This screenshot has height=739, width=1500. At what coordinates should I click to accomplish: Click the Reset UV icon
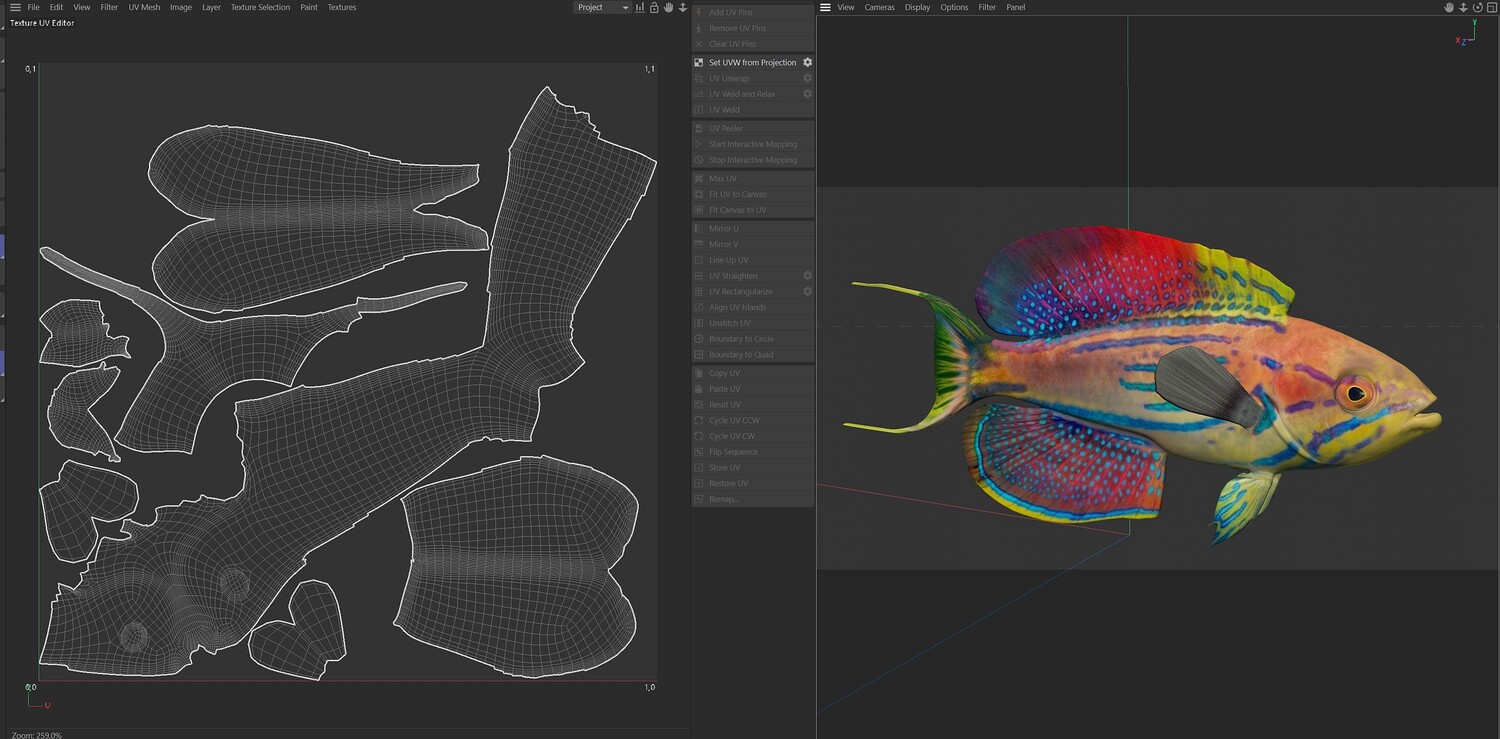pos(699,405)
